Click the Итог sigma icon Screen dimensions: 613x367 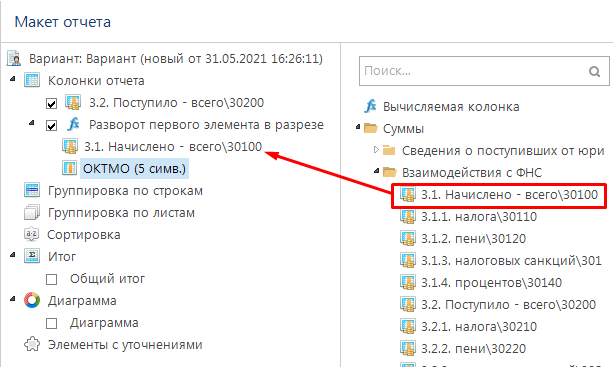pos(32,256)
